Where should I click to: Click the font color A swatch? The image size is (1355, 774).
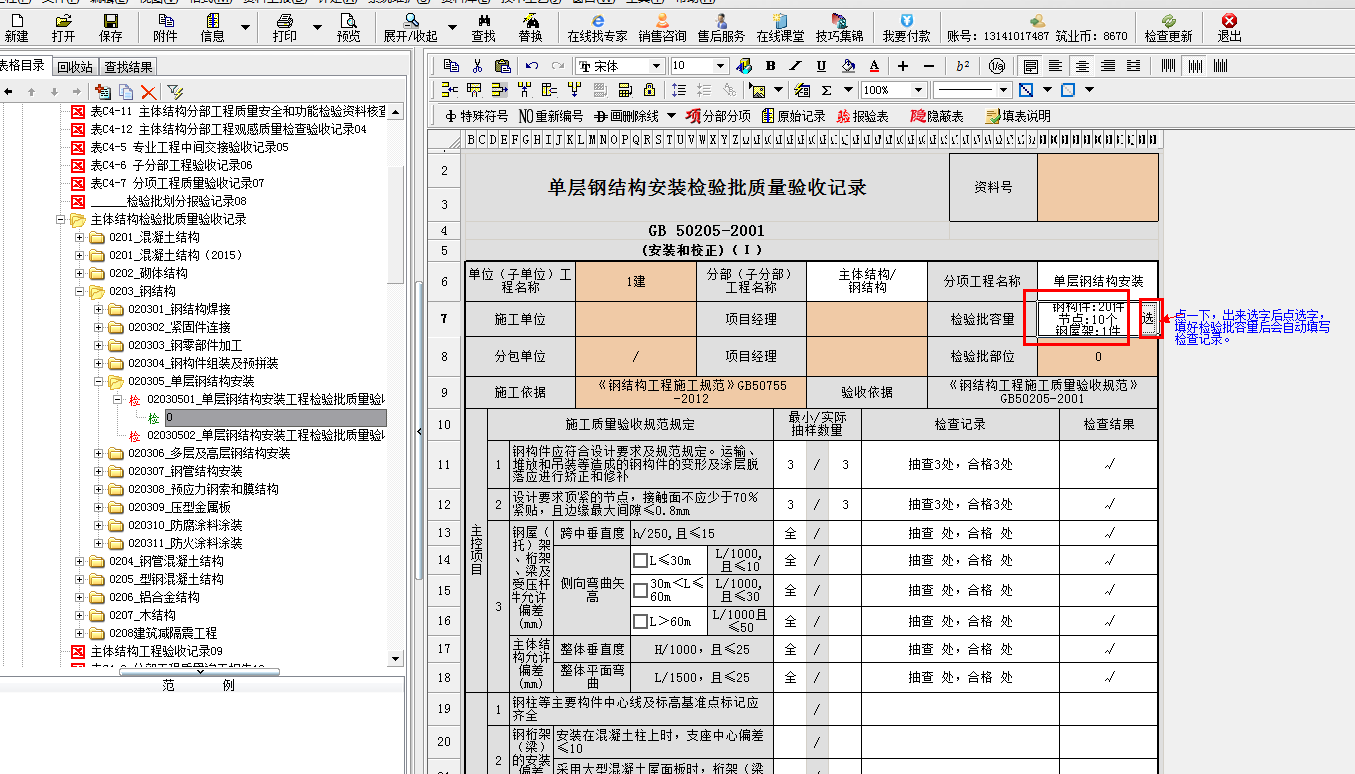874,66
